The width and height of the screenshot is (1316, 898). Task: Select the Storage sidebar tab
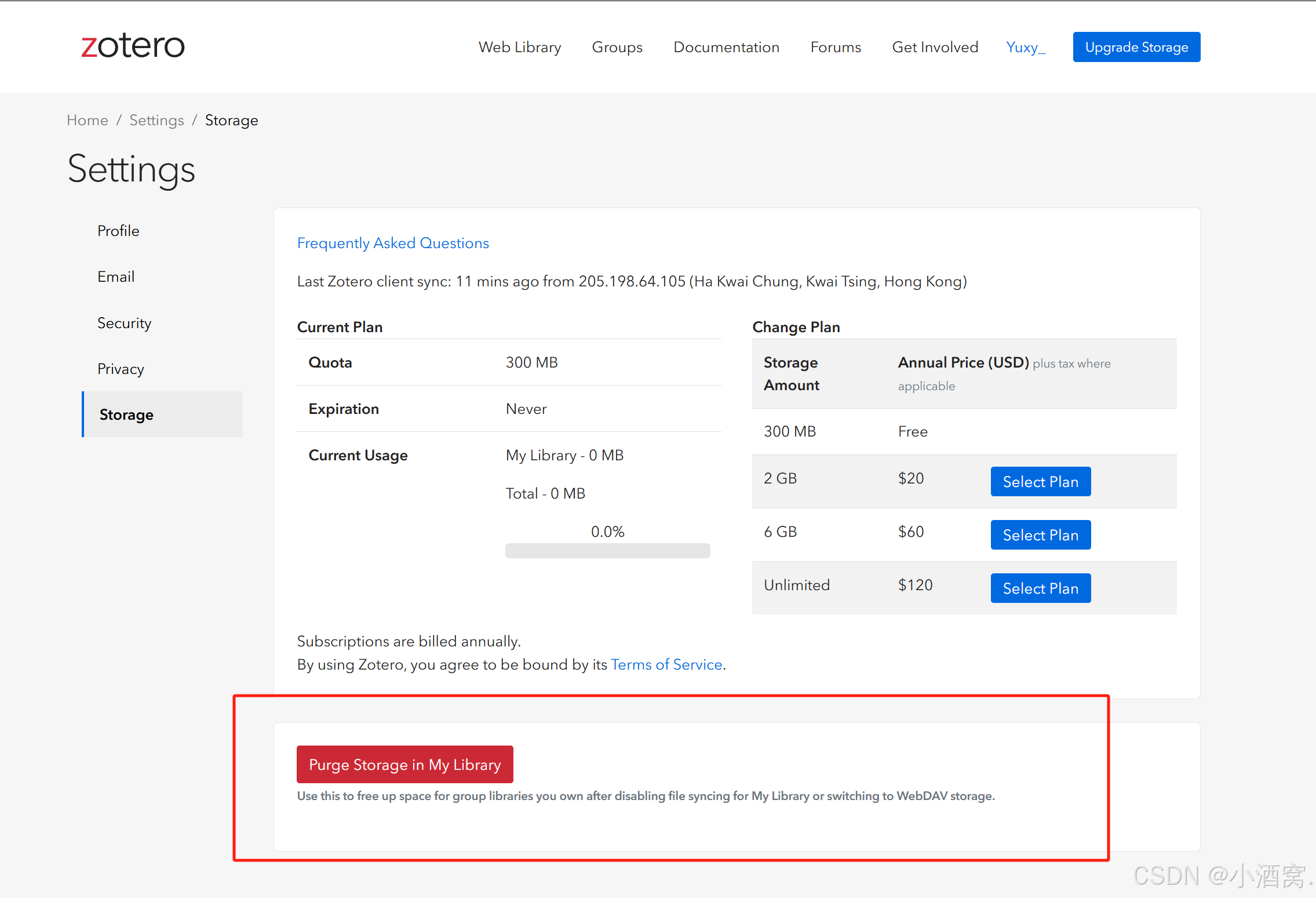coord(126,415)
